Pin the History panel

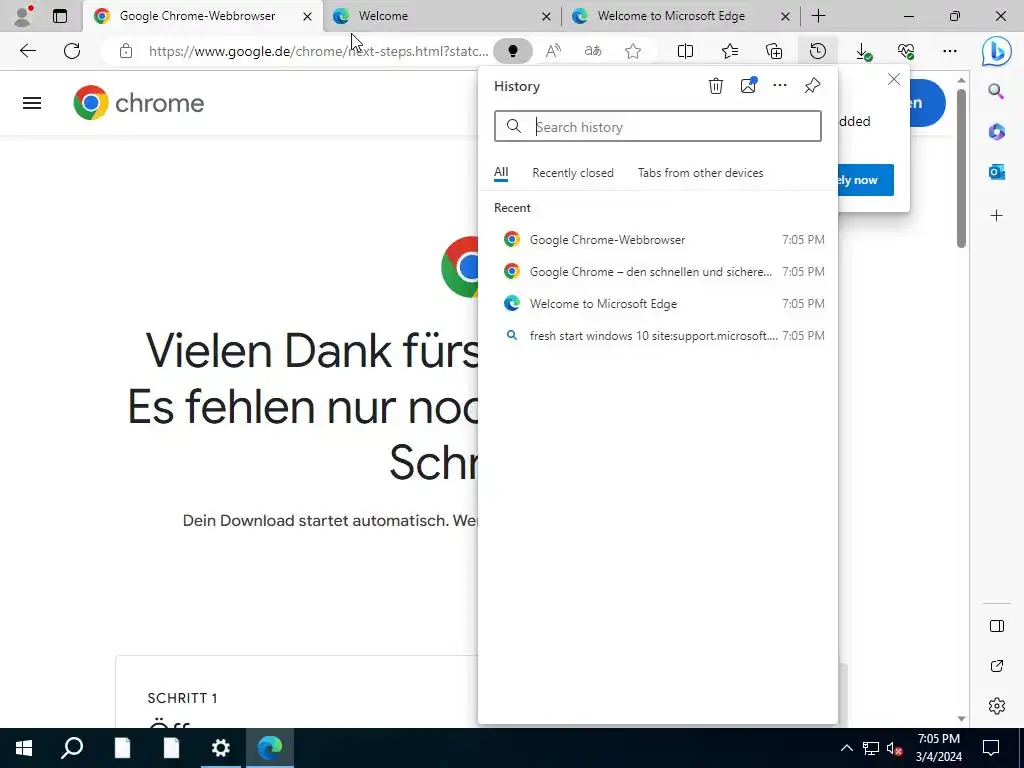[812, 86]
